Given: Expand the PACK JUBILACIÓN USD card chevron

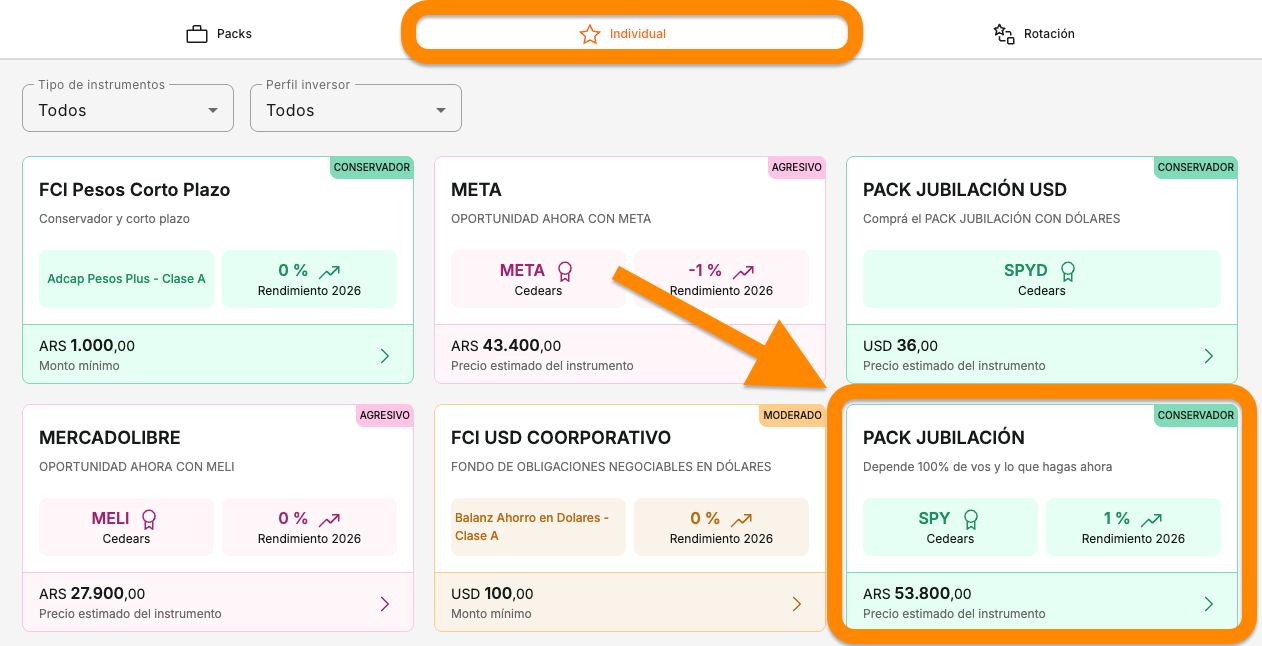Looking at the screenshot, I should point(1208,355).
